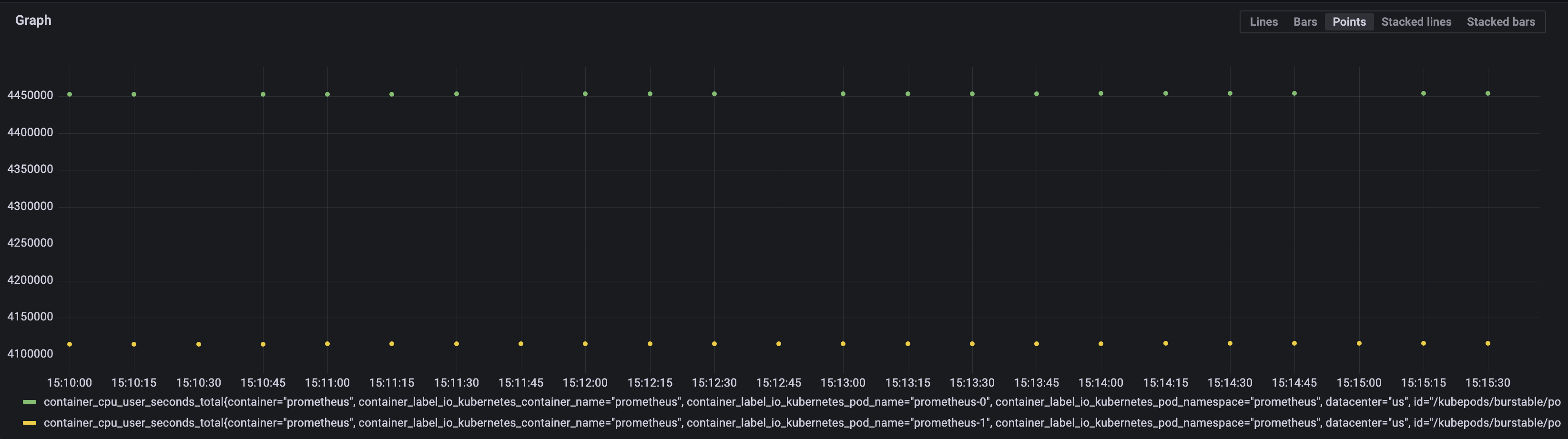Select the green data point at 15:10:00
1568x439 pixels.
tap(70, 94)
